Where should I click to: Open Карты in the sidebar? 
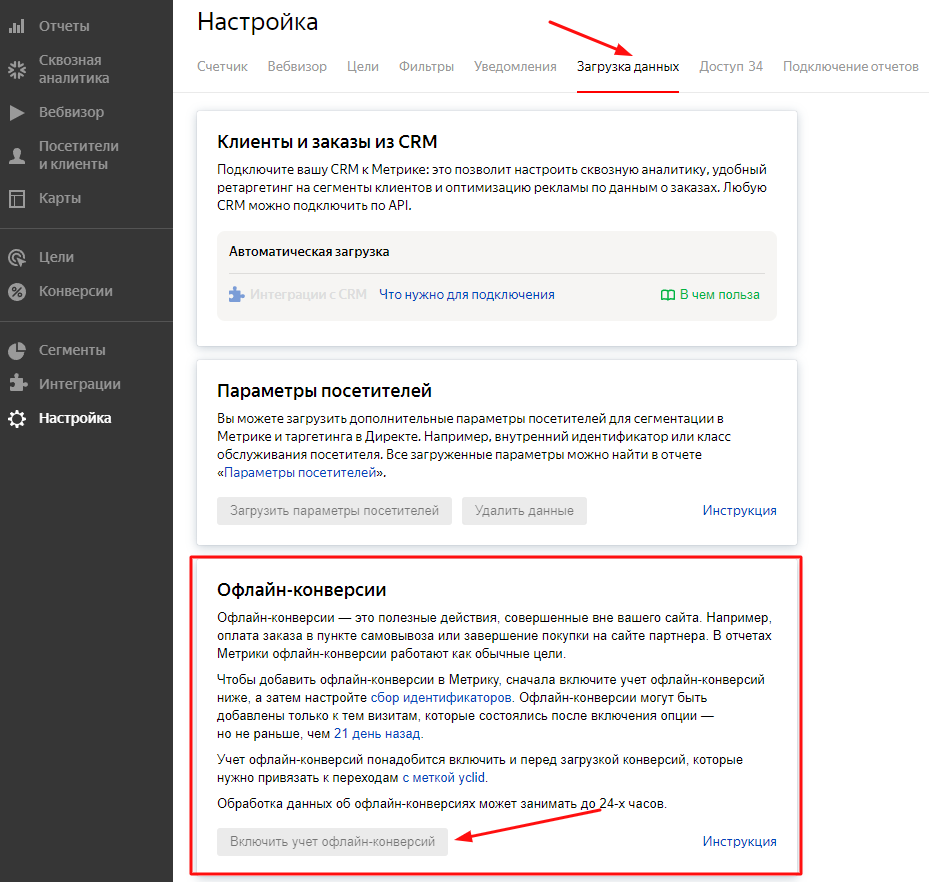60,198
